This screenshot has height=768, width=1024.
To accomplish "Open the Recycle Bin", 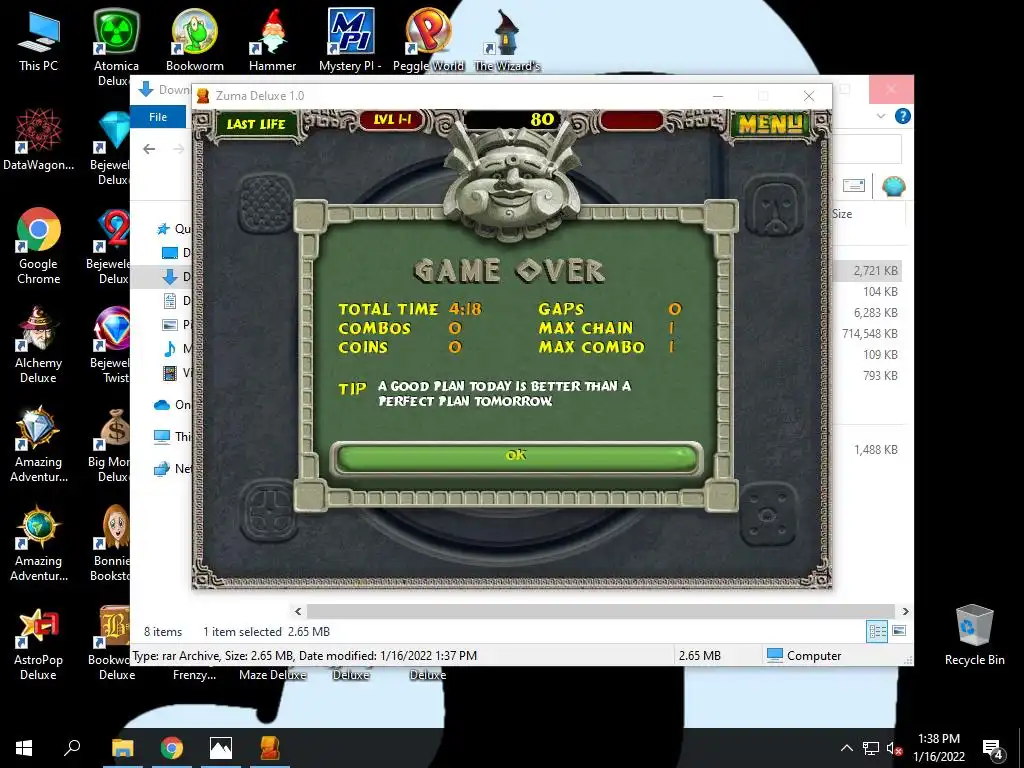I will tap(974, 635).
